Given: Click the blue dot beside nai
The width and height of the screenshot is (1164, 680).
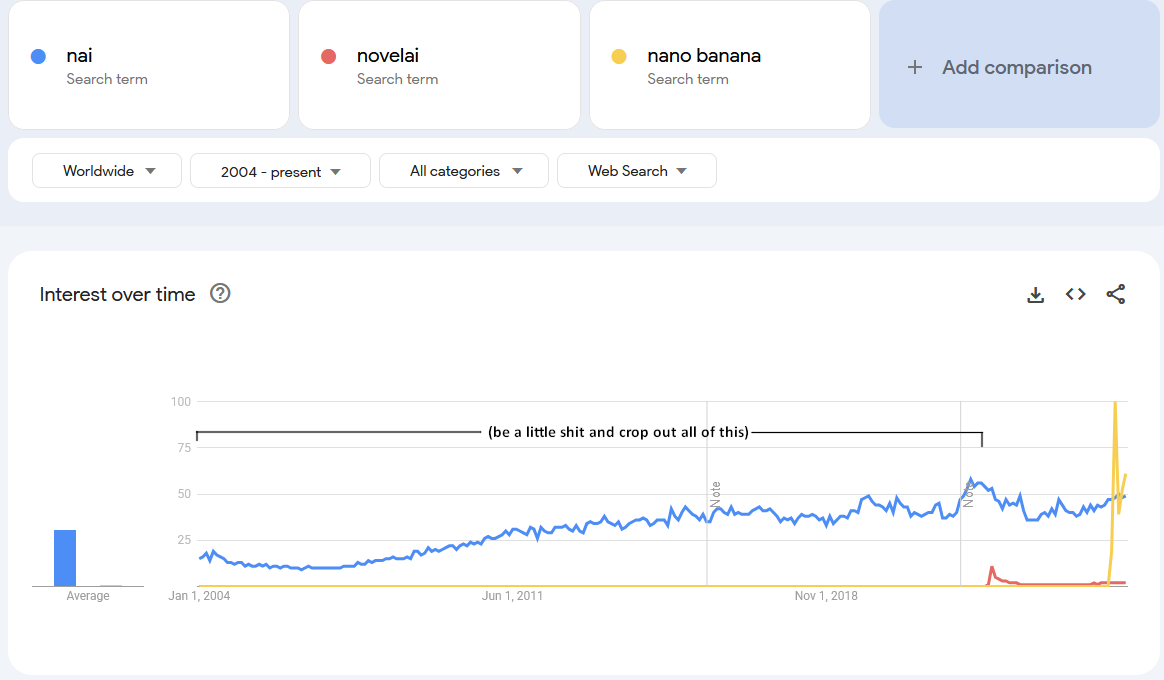Looking at the screenshot, I should coord(39,57).
